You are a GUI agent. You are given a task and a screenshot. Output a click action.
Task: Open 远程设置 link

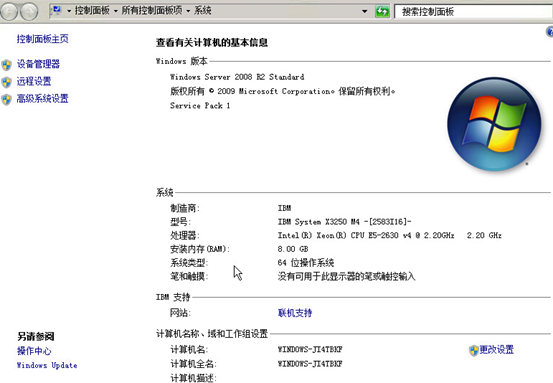tap(34, 81)
